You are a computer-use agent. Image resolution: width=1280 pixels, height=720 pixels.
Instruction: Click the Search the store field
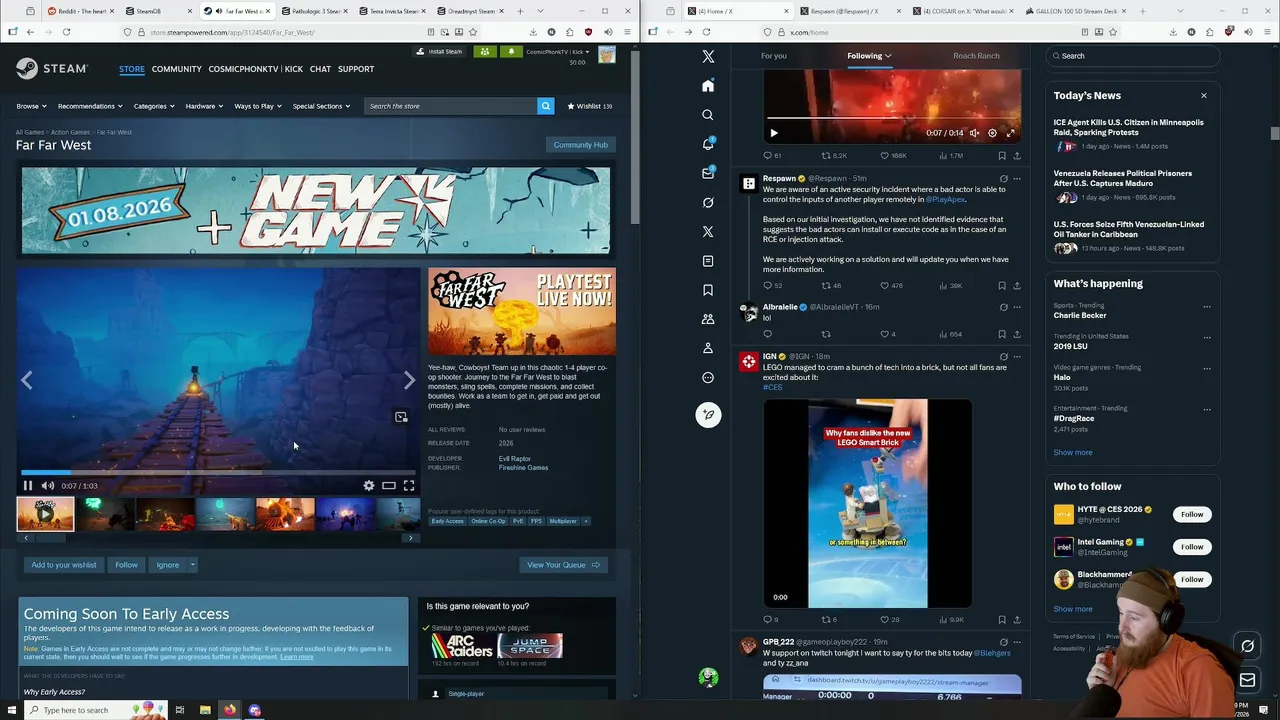[x=450, y=106]
